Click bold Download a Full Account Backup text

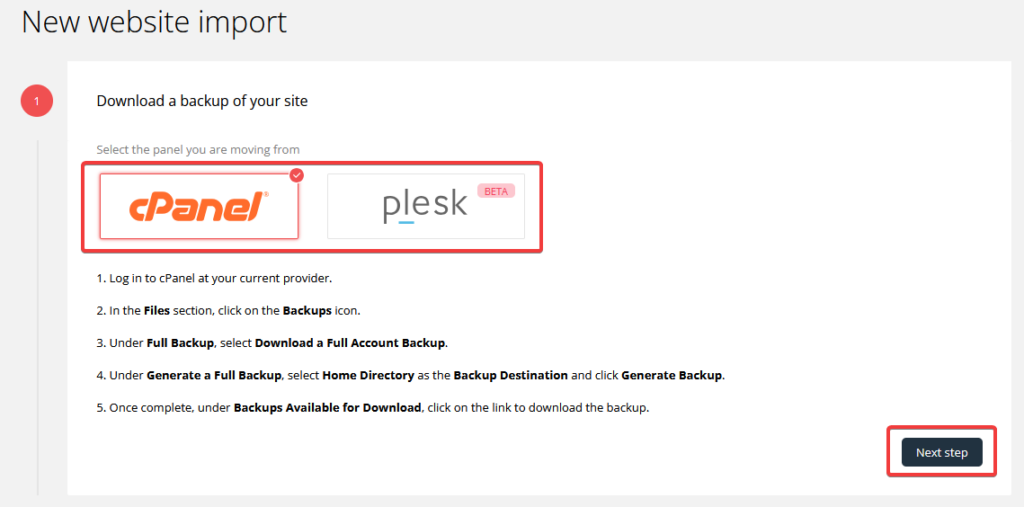pos(350,343)
